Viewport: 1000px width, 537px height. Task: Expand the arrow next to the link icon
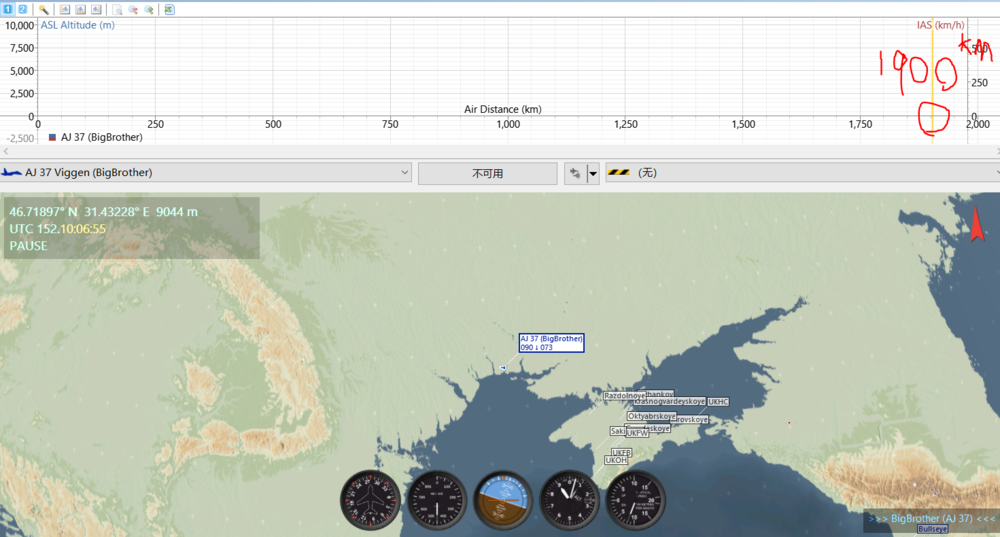pyautogui.click(x=593, y=173)
